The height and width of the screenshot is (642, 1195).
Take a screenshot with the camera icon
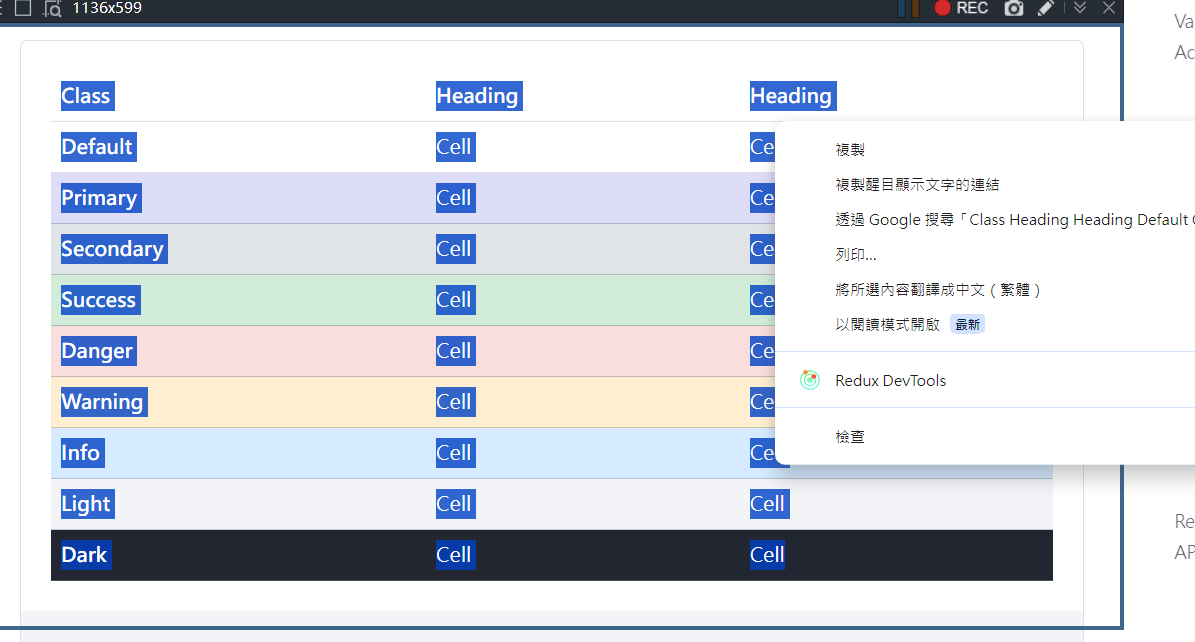(1014, 8)
